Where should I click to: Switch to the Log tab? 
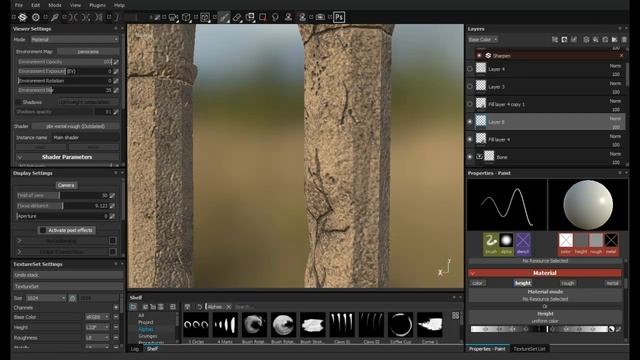[135, 349]
